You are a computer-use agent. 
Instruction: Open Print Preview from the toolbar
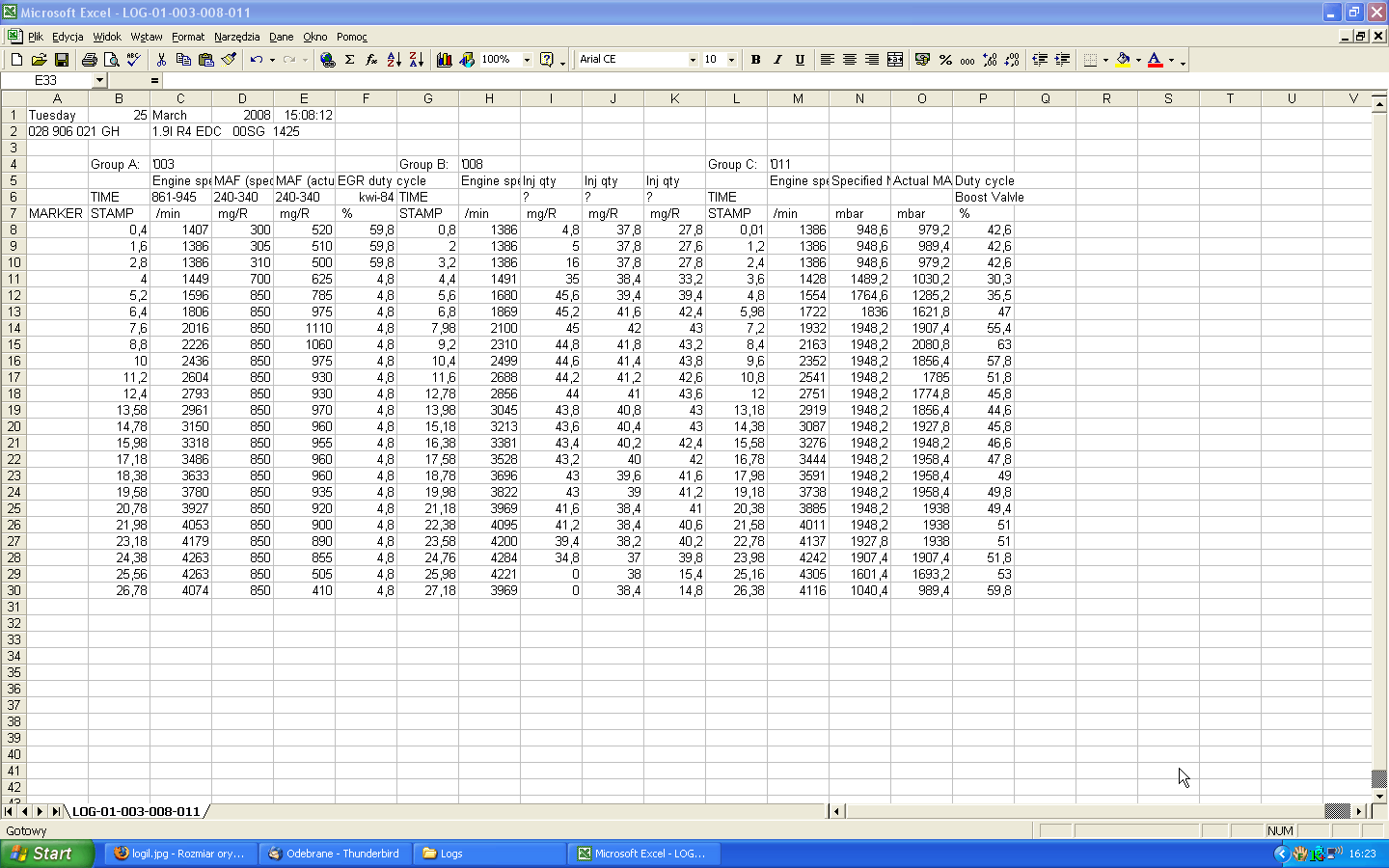[112, 60]
